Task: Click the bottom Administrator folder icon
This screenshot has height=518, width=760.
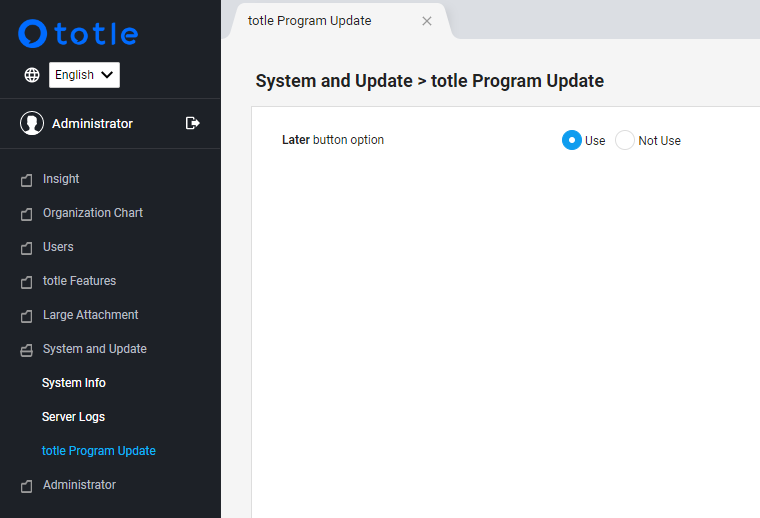Action: (27, 486)
